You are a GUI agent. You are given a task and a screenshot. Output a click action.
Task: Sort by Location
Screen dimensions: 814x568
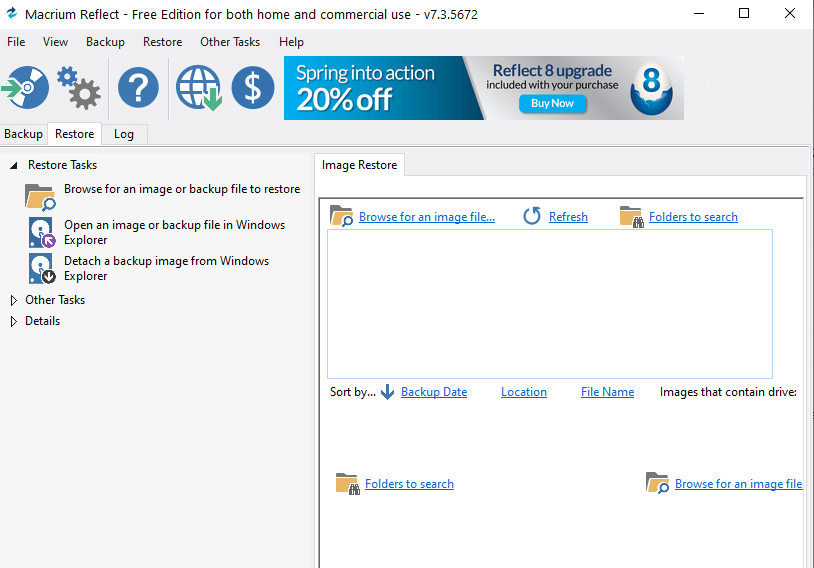tap(524, 392)
